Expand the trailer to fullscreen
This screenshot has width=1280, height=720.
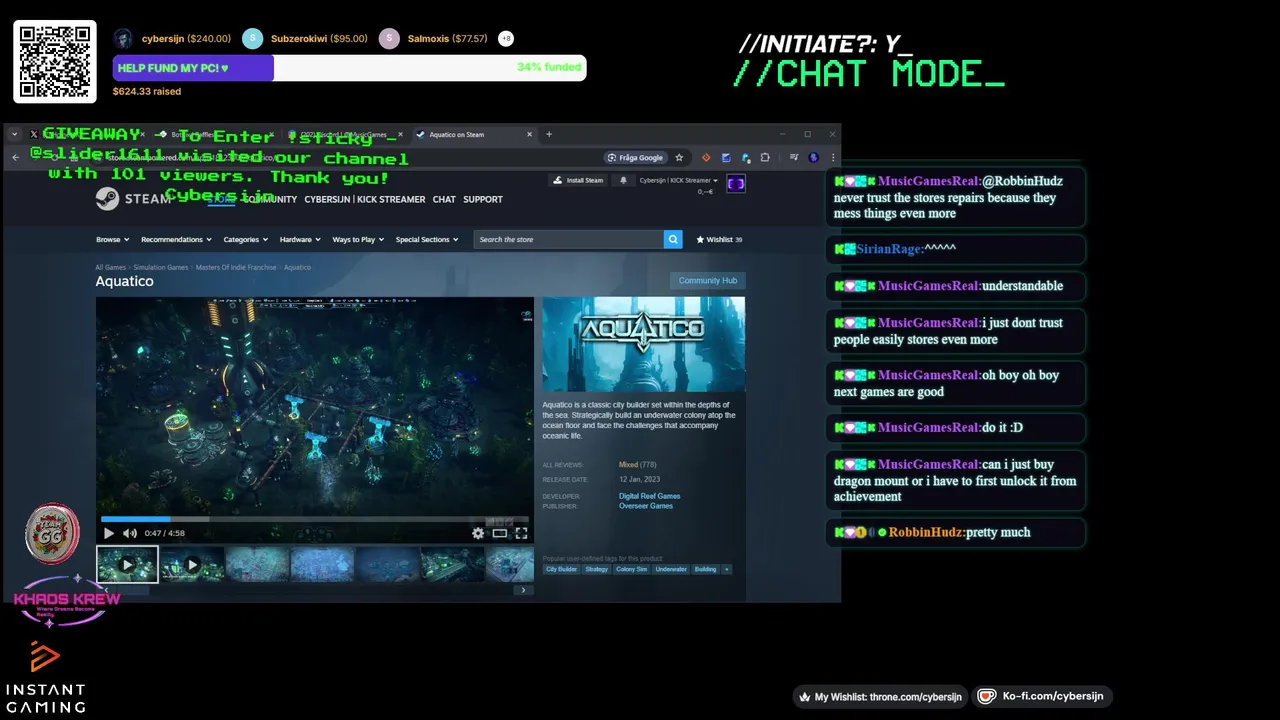click(521, 533)
